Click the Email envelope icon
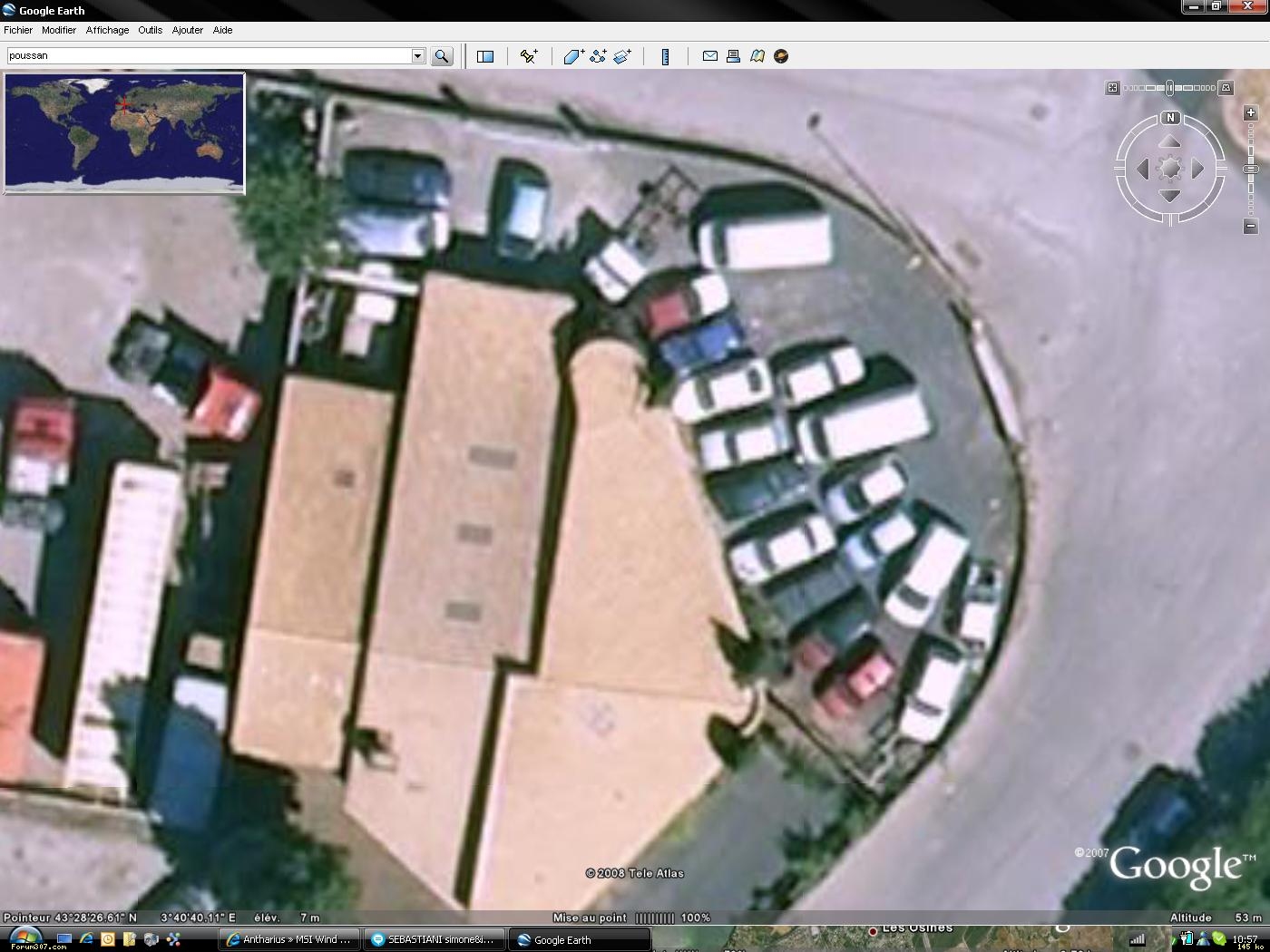 click(710, 56)
